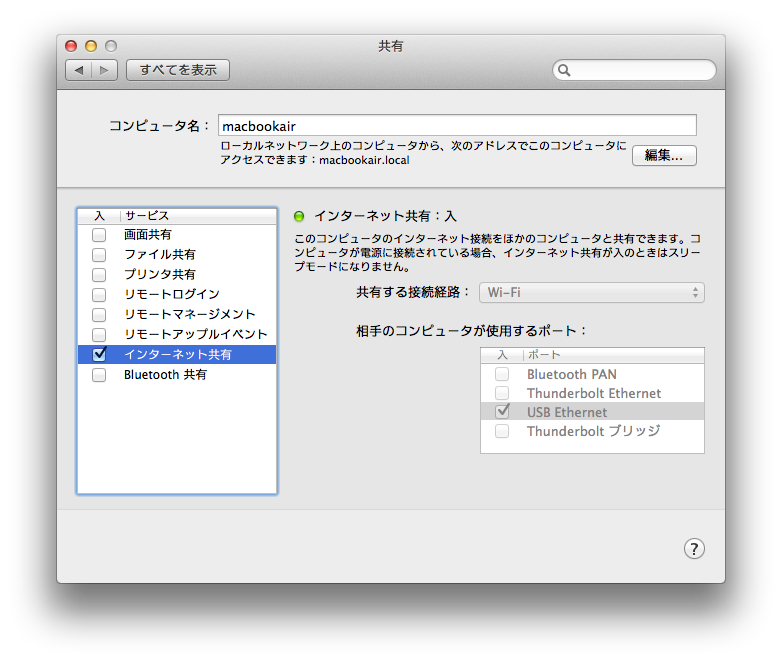Toggle the Thunderbolt Ethernet port checkbox
Viewport: 782px width, 662px height.
502,393
